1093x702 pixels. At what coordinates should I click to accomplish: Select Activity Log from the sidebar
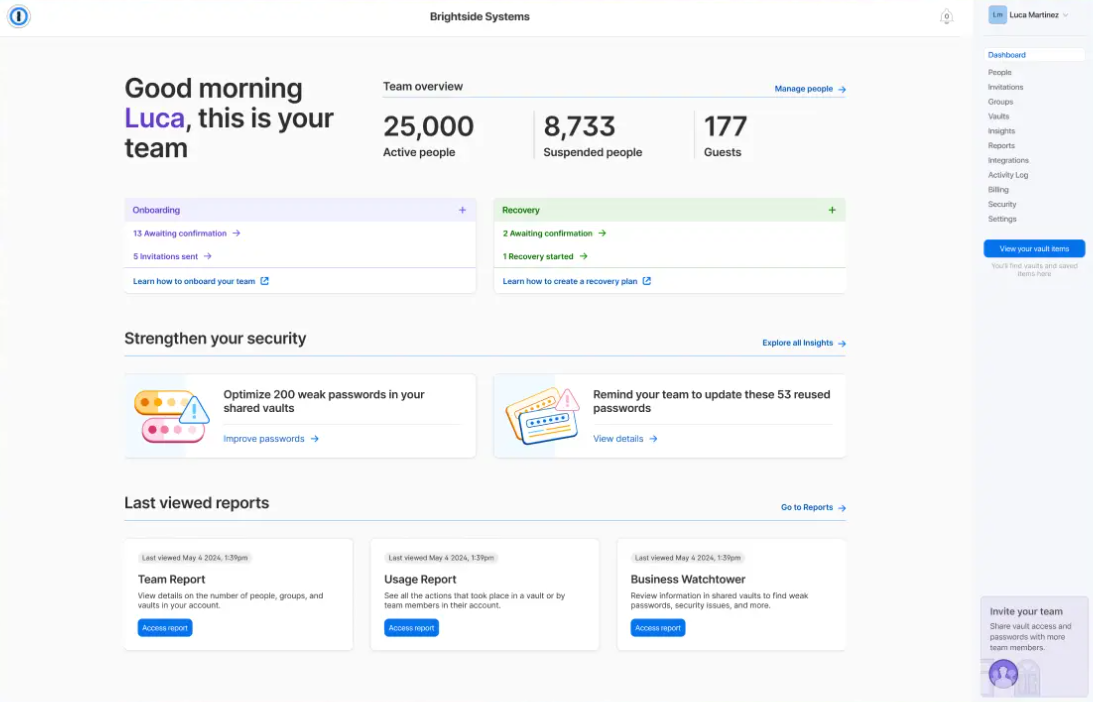pyautogui.click(x=1008, y=175)
